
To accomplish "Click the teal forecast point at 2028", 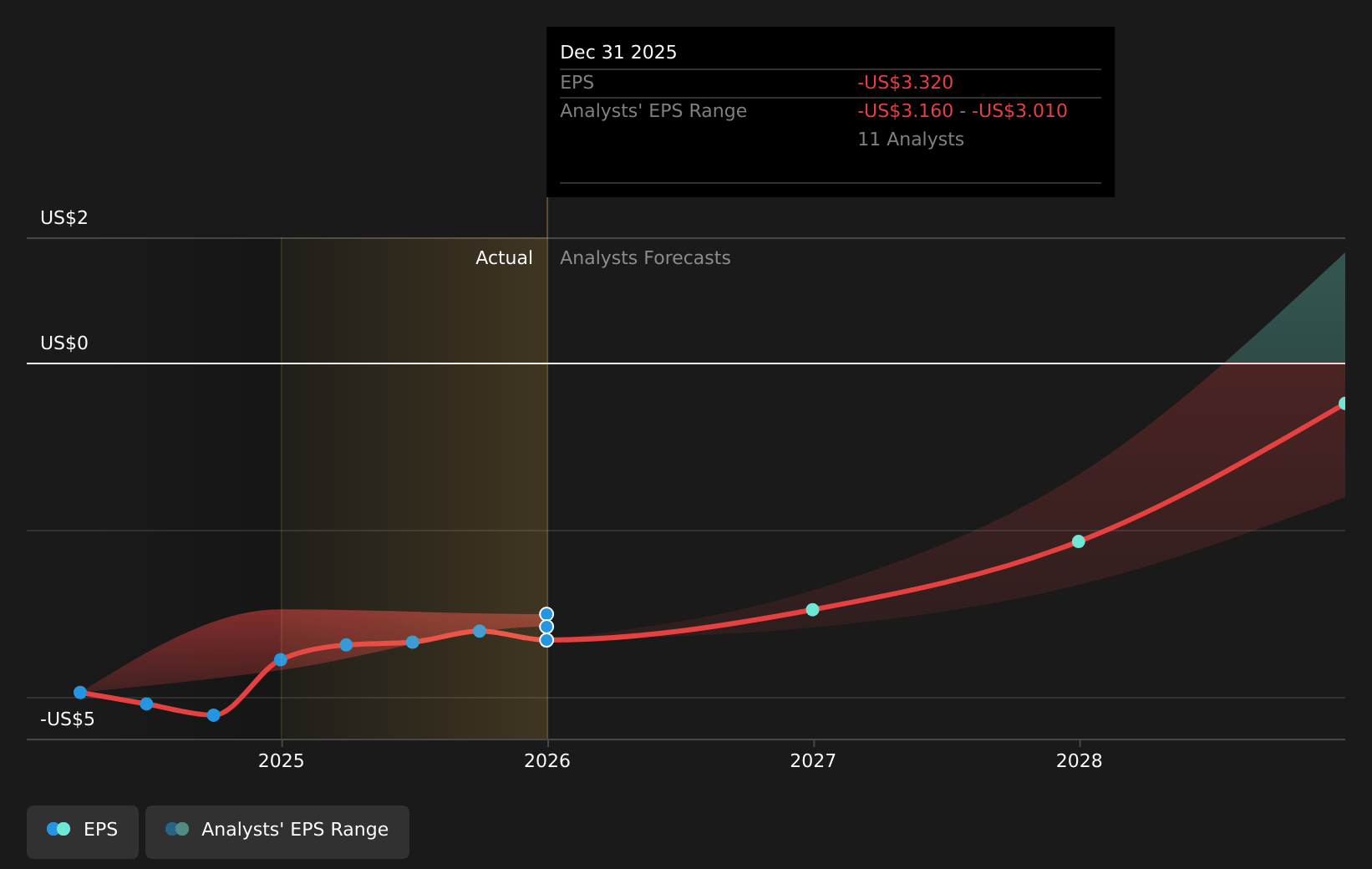I will (x=1079, y=541).
